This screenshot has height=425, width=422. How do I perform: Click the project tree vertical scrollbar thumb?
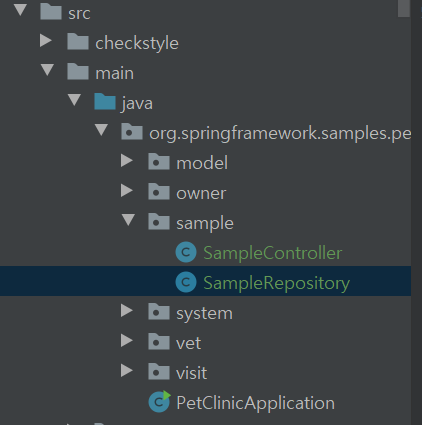[403, 8]
